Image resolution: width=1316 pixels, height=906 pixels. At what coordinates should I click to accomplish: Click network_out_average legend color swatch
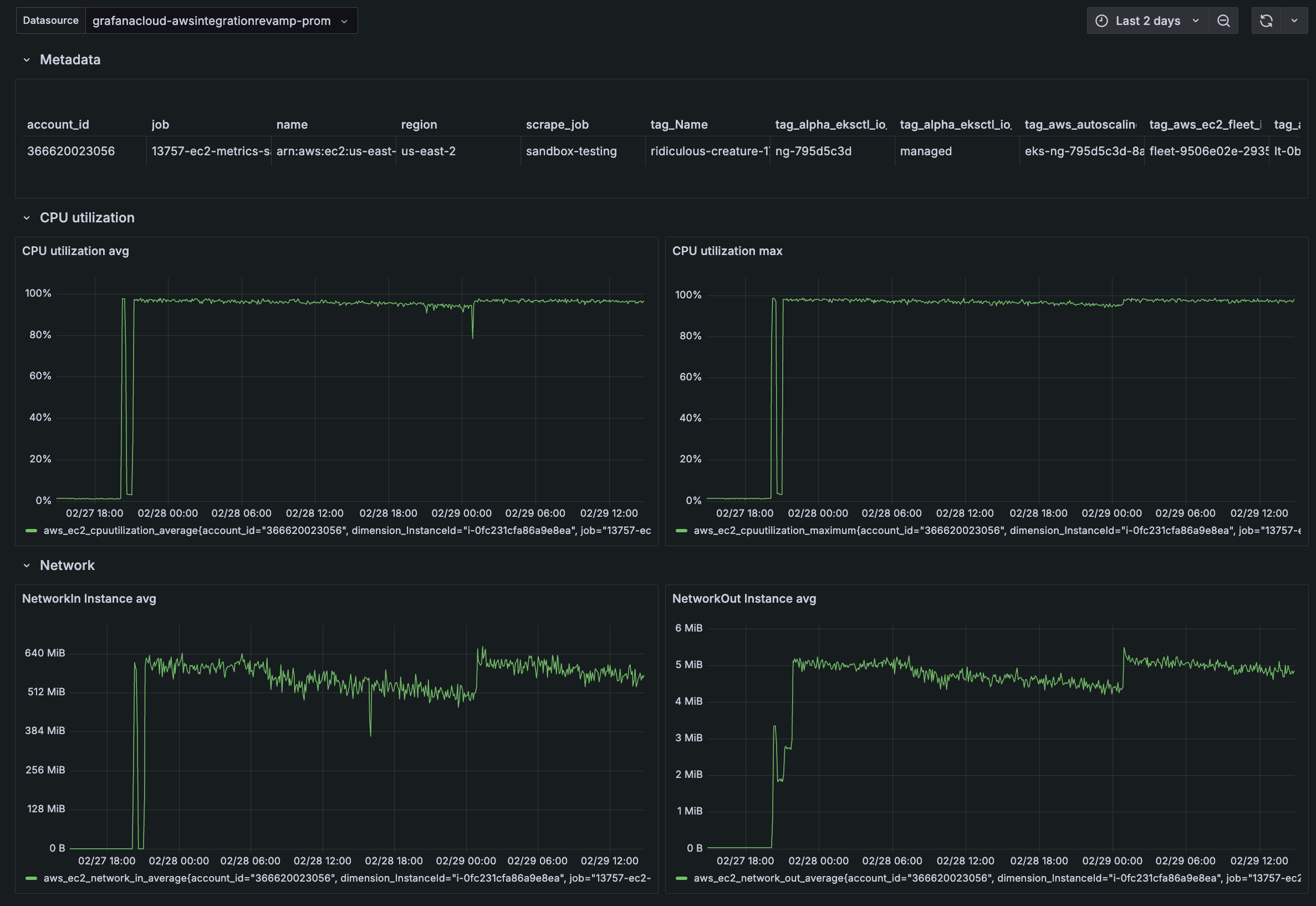(x=681, y=878)
